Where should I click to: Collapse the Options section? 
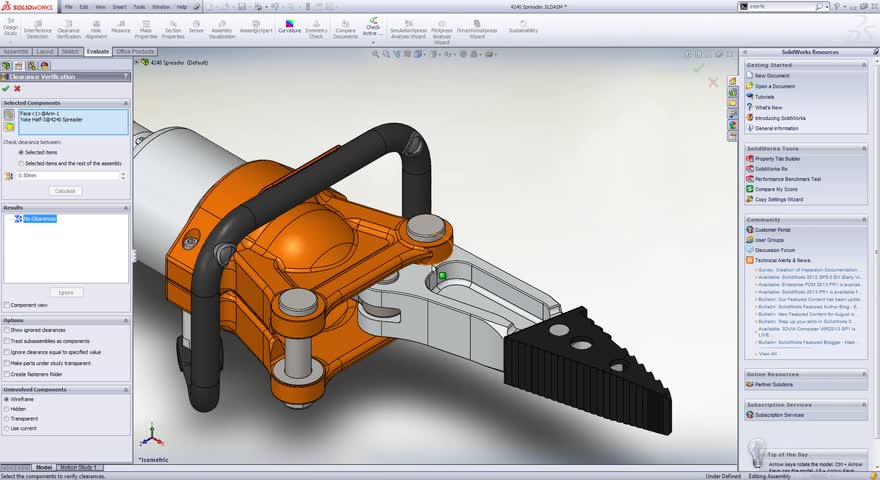tap(125, 319)
